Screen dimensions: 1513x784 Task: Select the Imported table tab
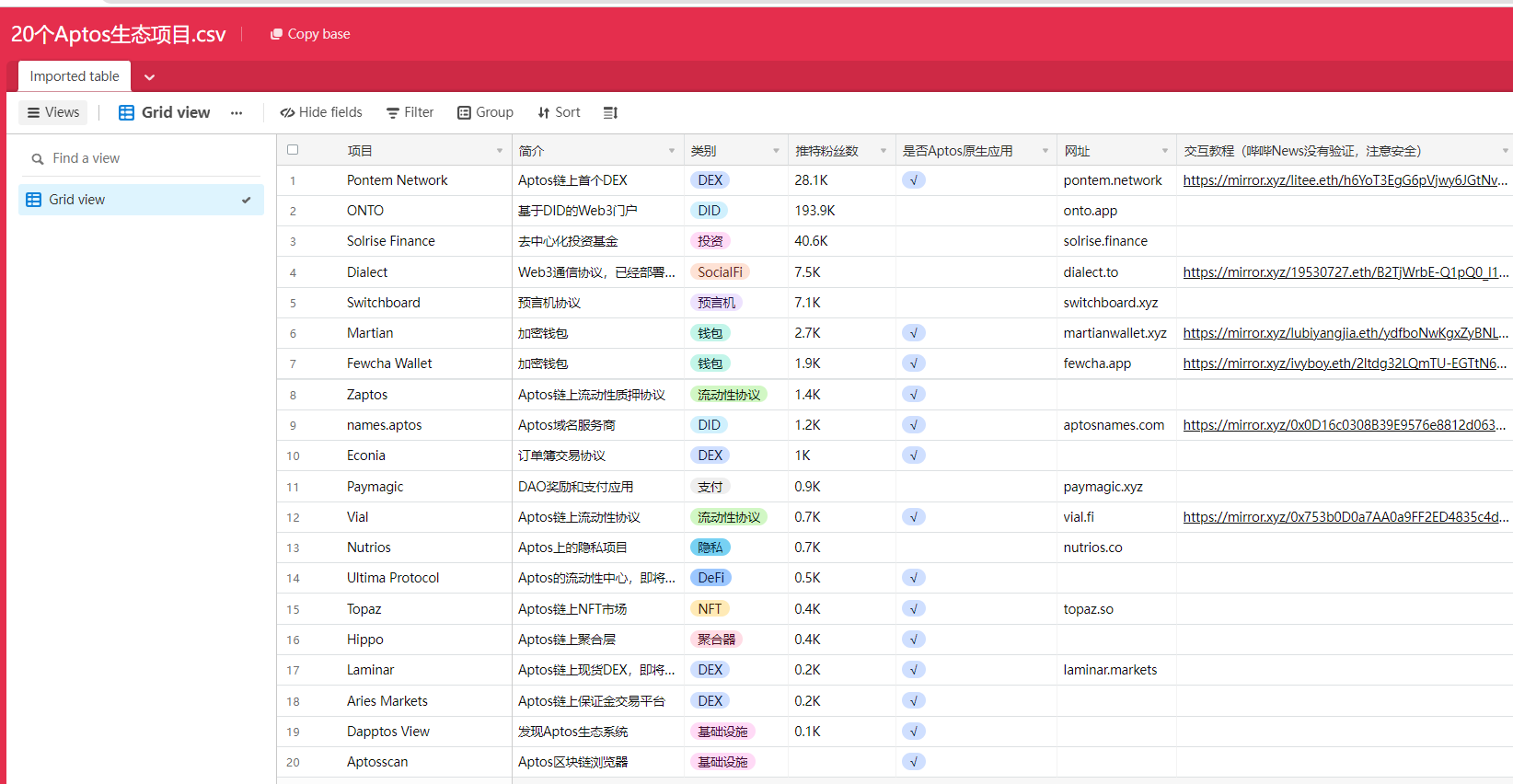pyautogui.click(x=75, y=76)
